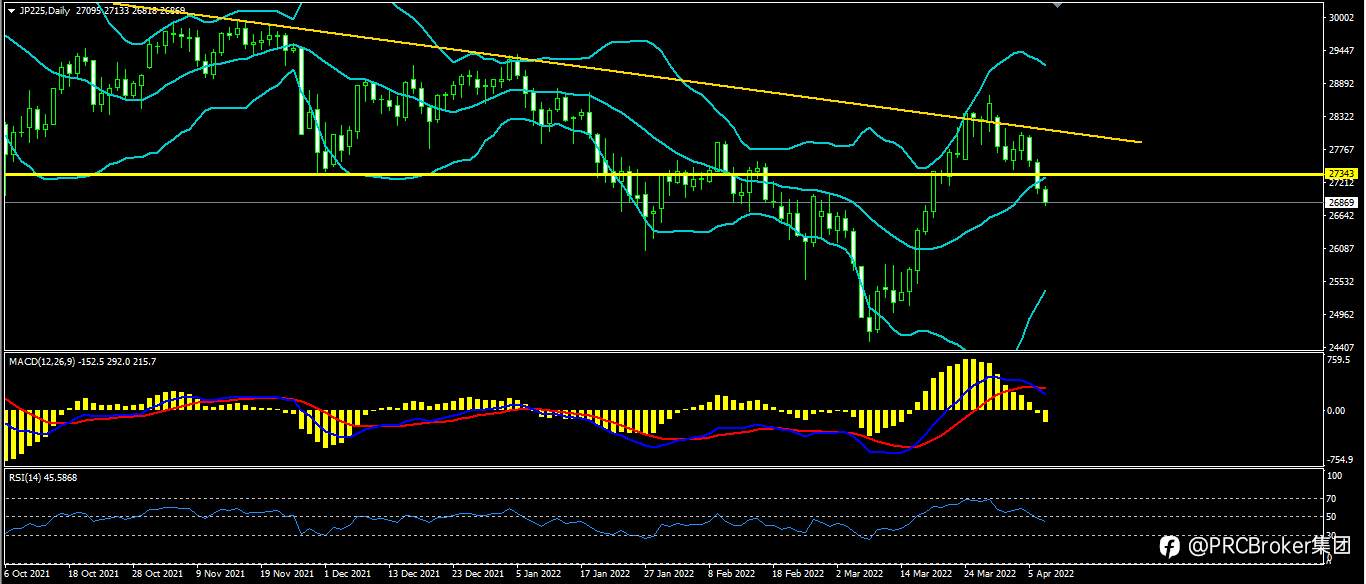The image size is (1366, 584).
Task: Click the 19 Nov 2021 date label
Action: [x=285, y=575]
